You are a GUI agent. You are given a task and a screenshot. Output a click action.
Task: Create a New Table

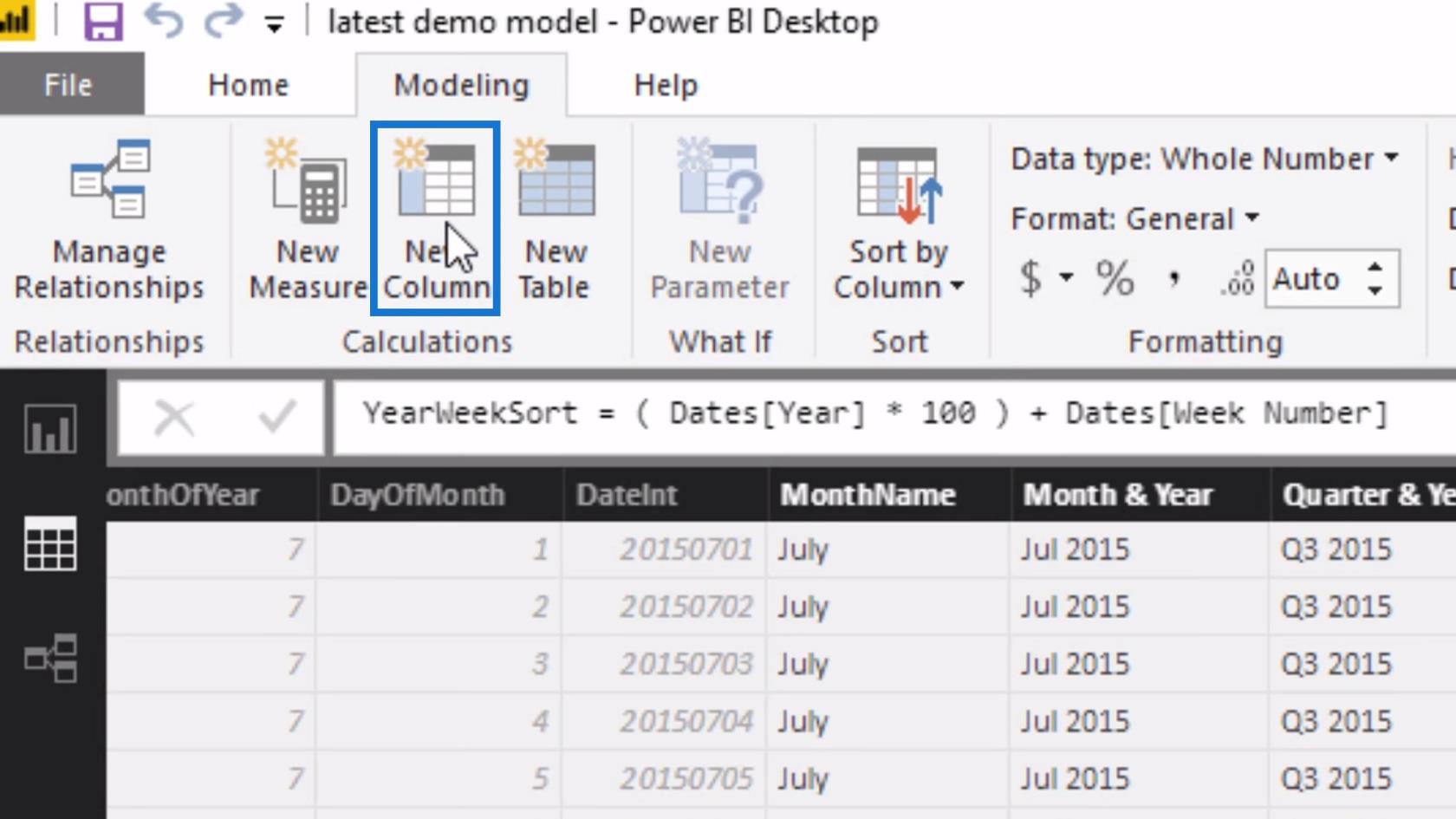(555, 220)
